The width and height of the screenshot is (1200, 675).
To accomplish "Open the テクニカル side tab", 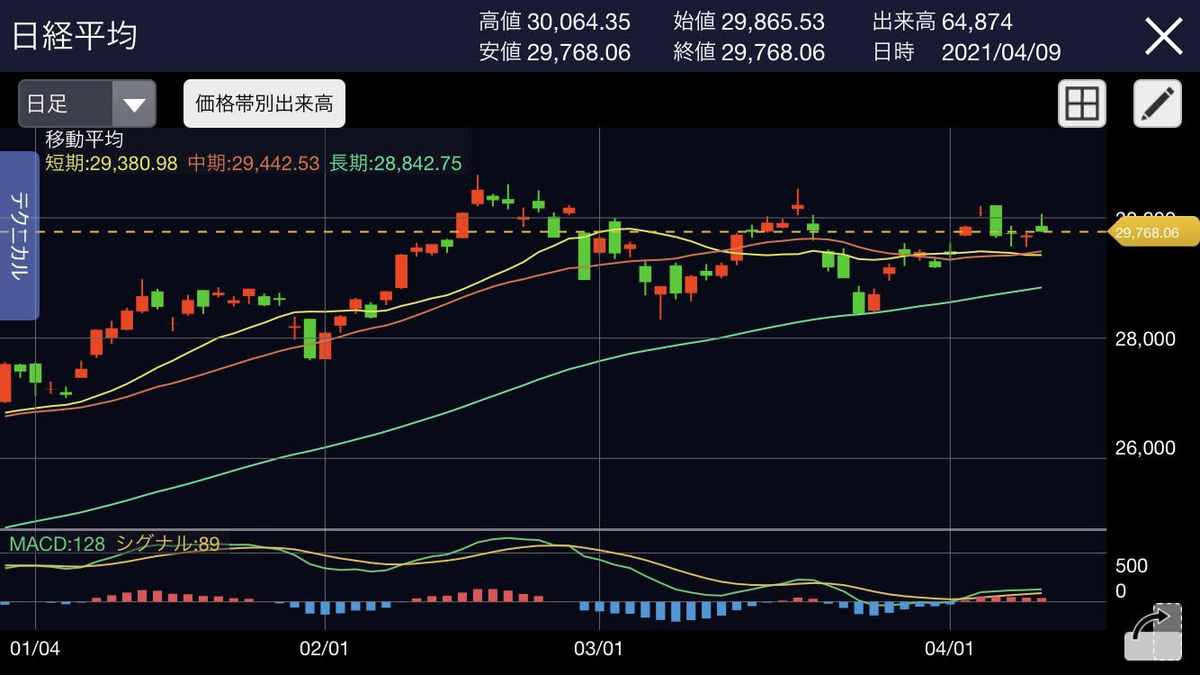I will (19, 236).
